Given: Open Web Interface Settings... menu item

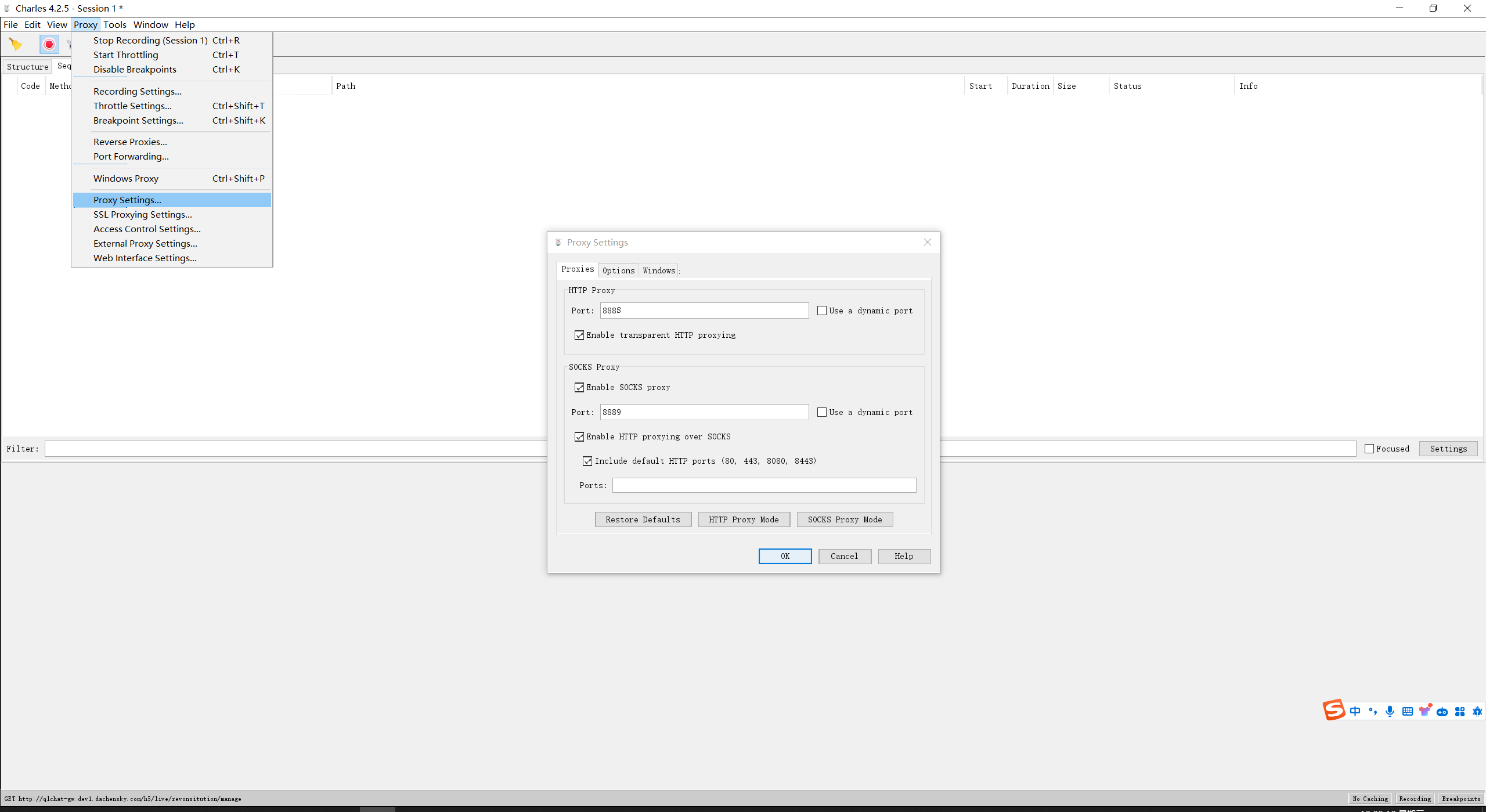Looking at the screenshot, I should 172,258.
